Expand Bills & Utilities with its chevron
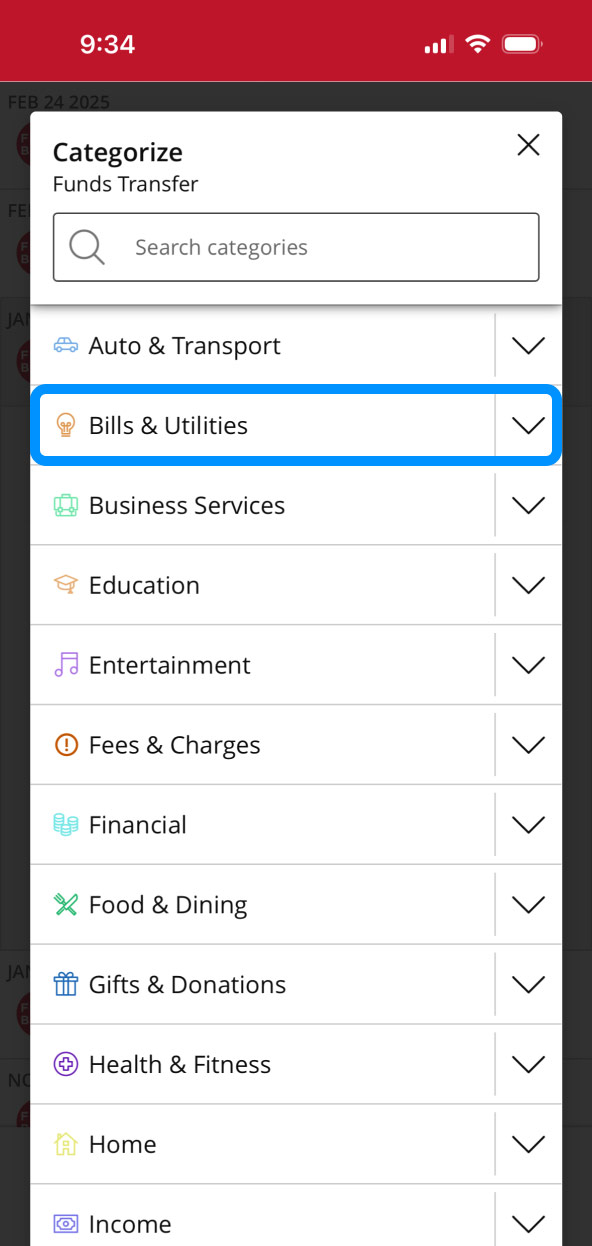Image resolution: width=592 pixels, height=1246 pixels. [528, 425]
